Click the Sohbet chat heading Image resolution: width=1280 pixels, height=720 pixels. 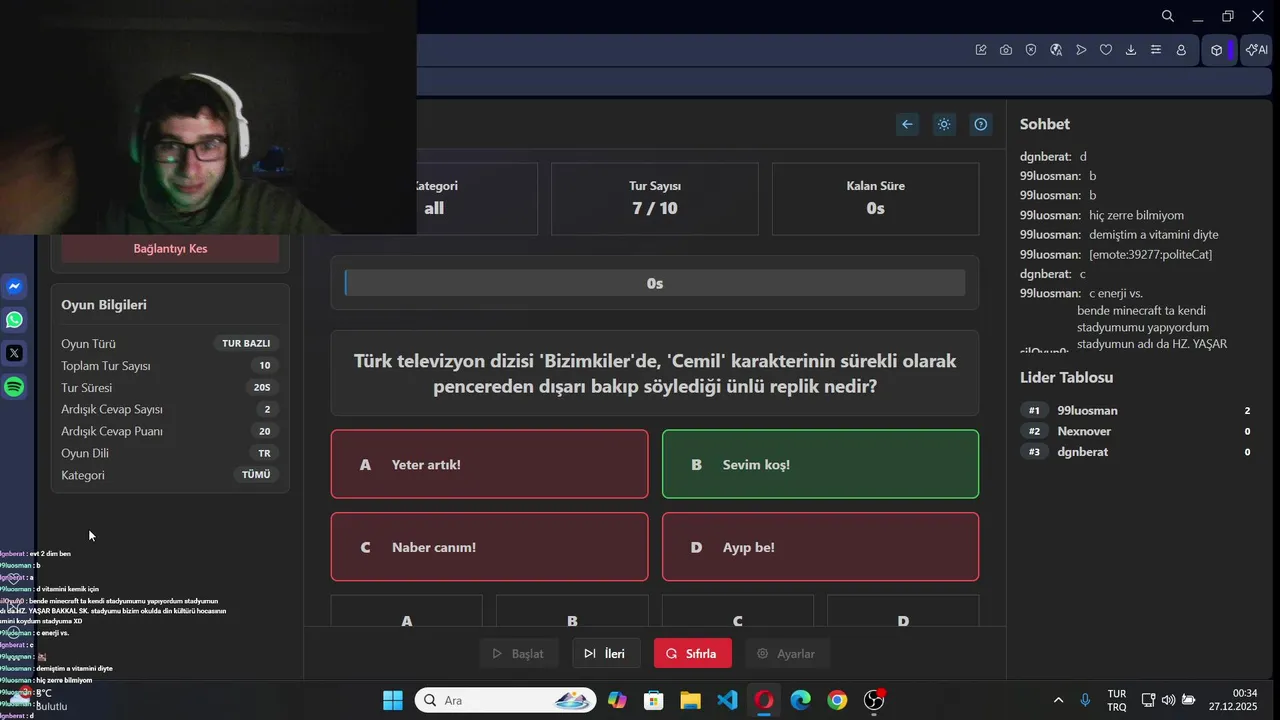click(x=1045, y=124)
